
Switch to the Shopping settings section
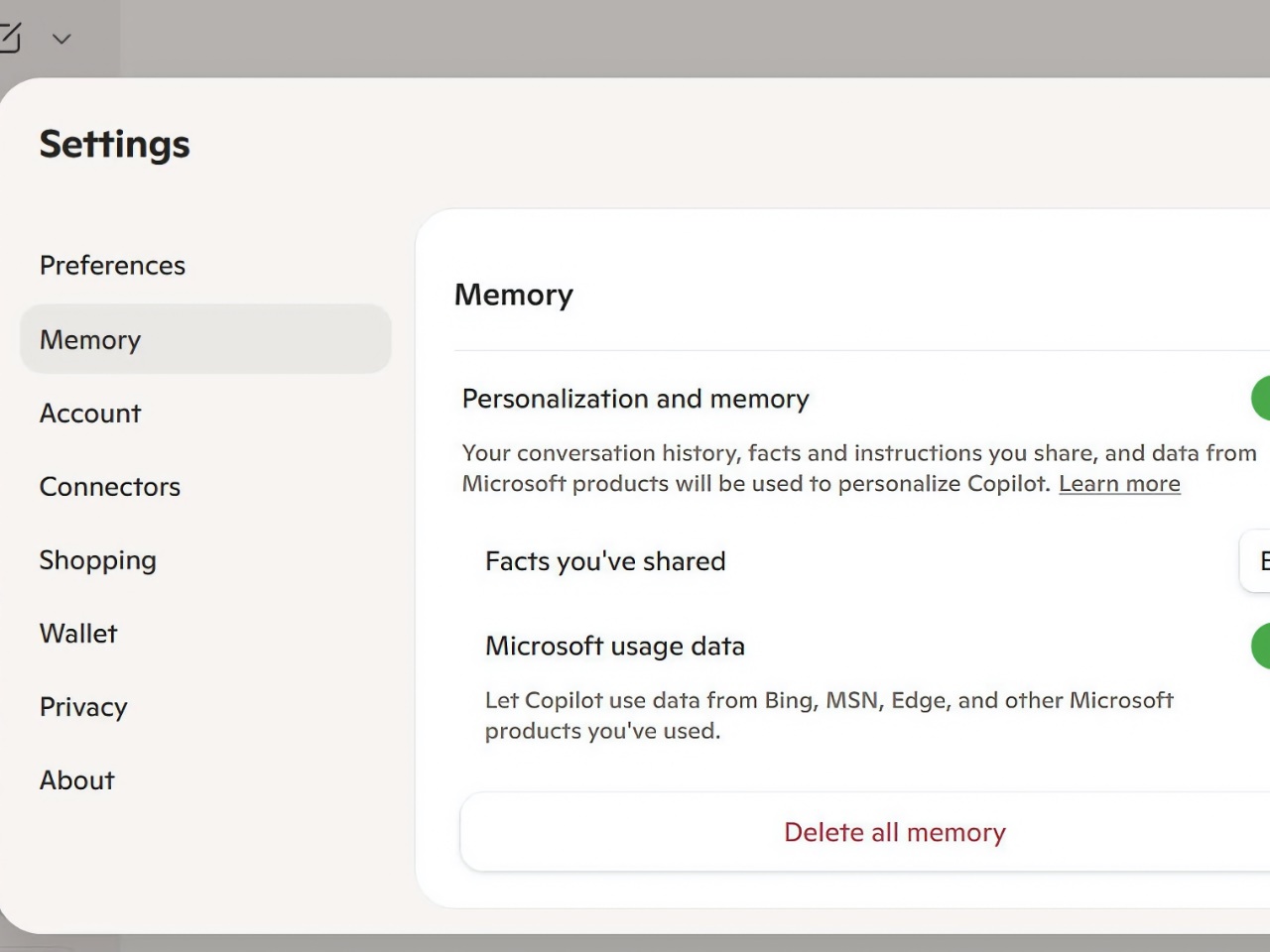pos(98,560)
